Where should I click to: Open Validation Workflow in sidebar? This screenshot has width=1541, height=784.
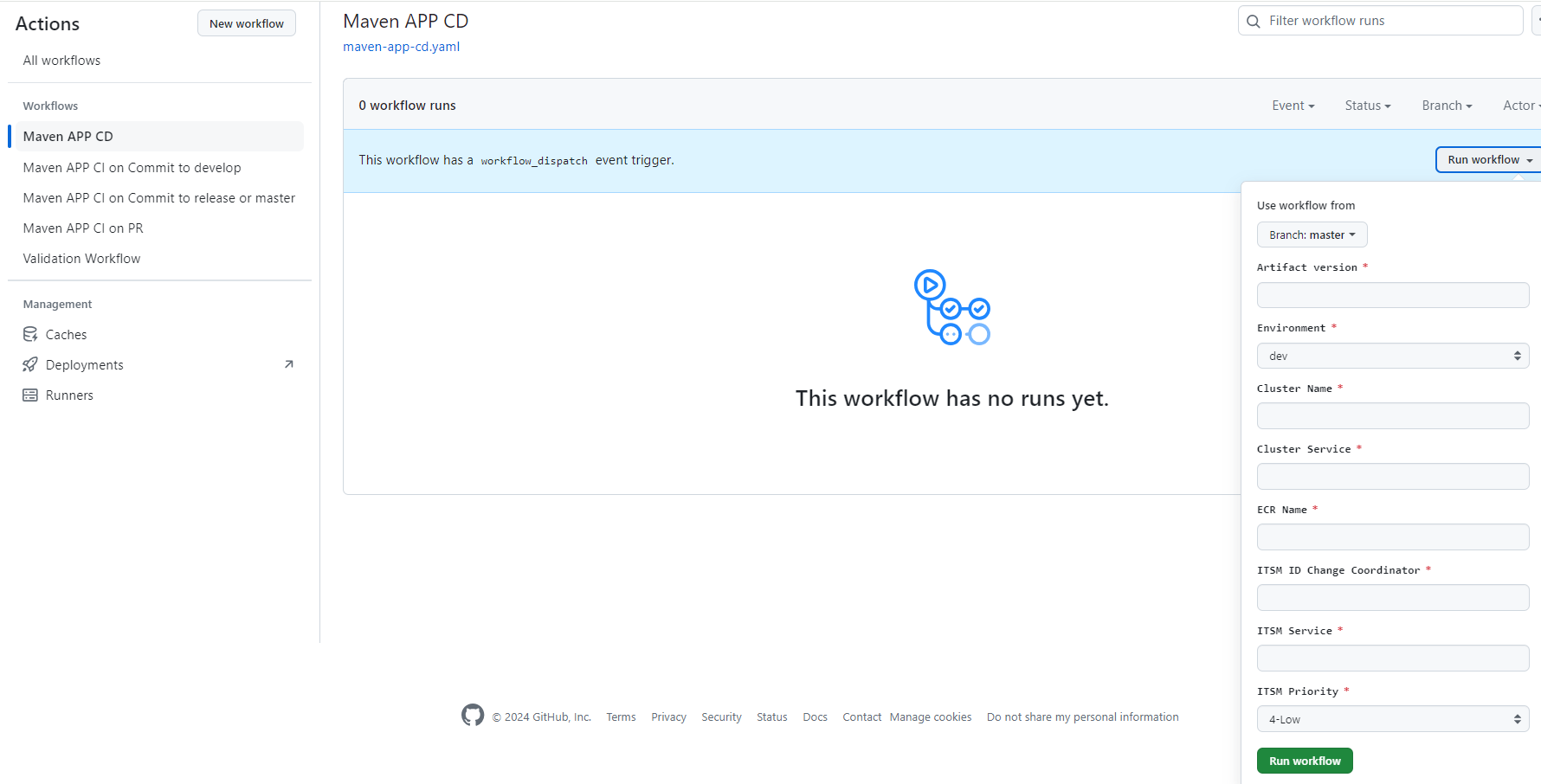coord(159,258)
